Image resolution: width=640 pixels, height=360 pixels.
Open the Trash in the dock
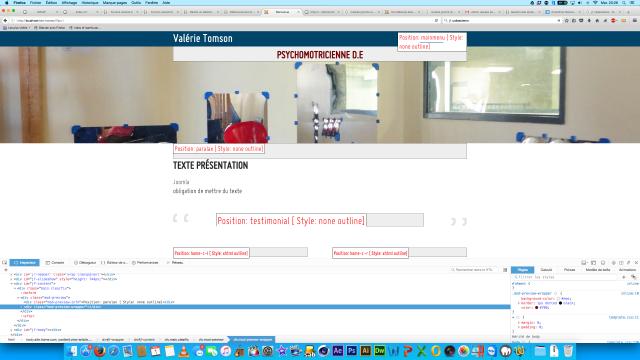[568, 351]
